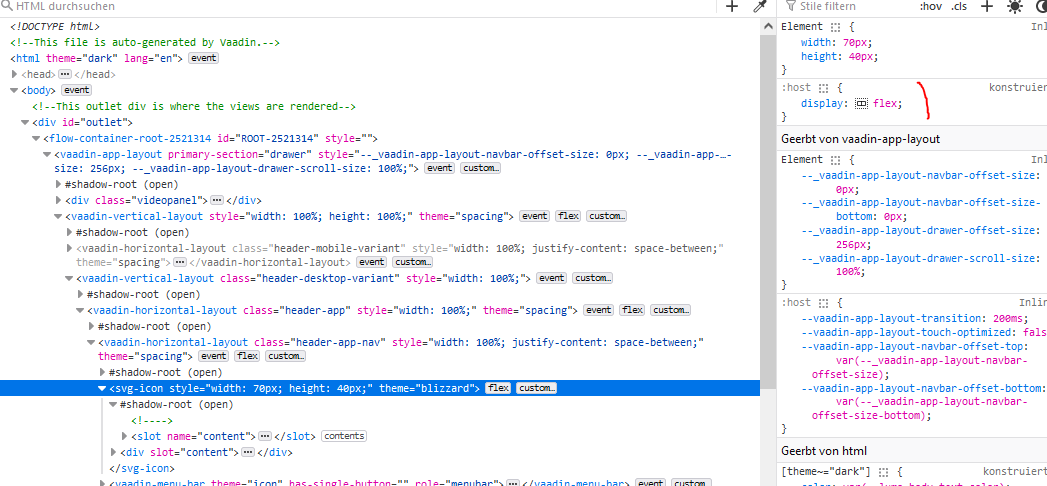Toggle the :hov pseudo-class panel

coord(930,6)
